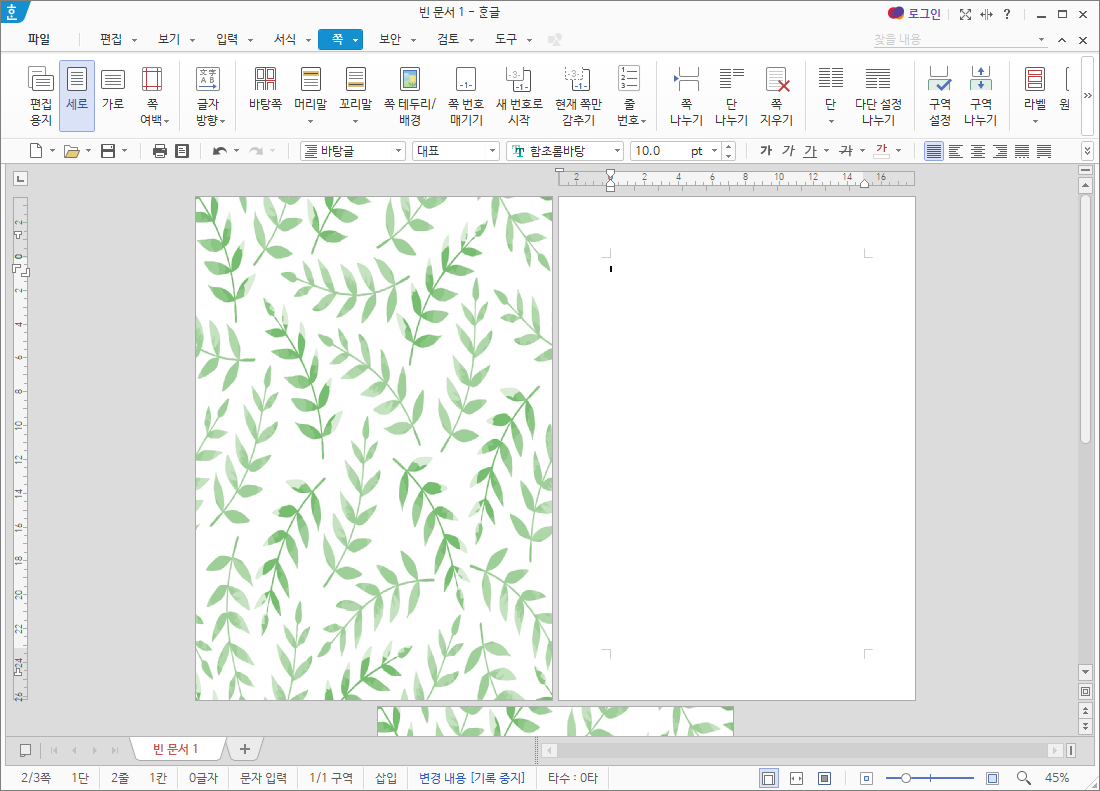Click the open folder icon
The width and height of the screenshot is (1100, 791).
[x=72, y=151]
